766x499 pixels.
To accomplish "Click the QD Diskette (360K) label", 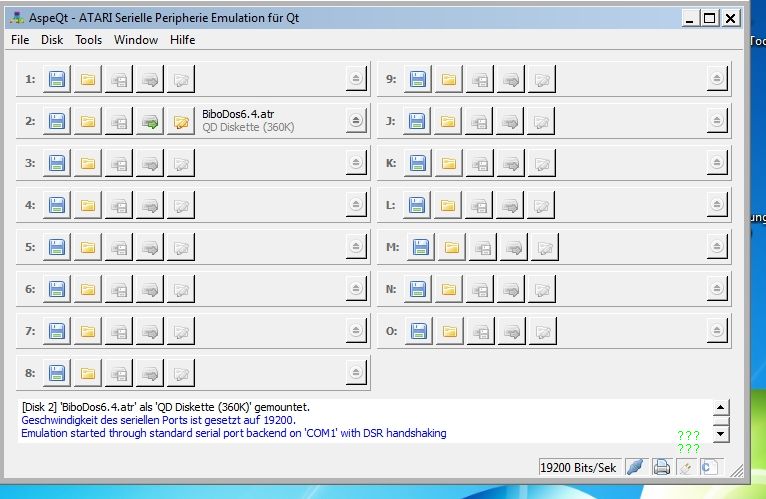I will coord(248,127).
